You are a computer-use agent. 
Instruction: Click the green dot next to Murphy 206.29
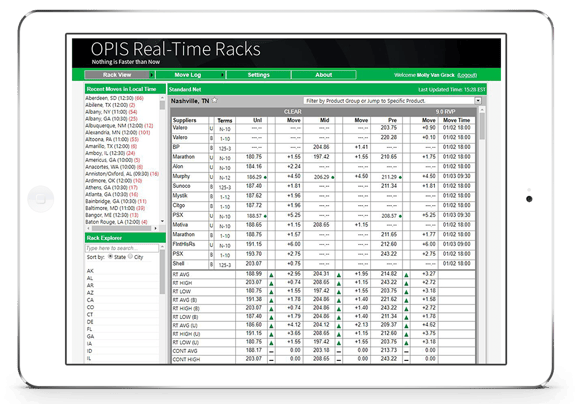[x=333, y=177]
